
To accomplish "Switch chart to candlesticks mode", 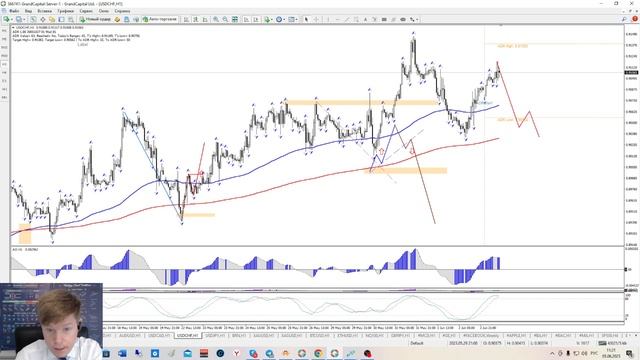I will (x=196, y=19).
